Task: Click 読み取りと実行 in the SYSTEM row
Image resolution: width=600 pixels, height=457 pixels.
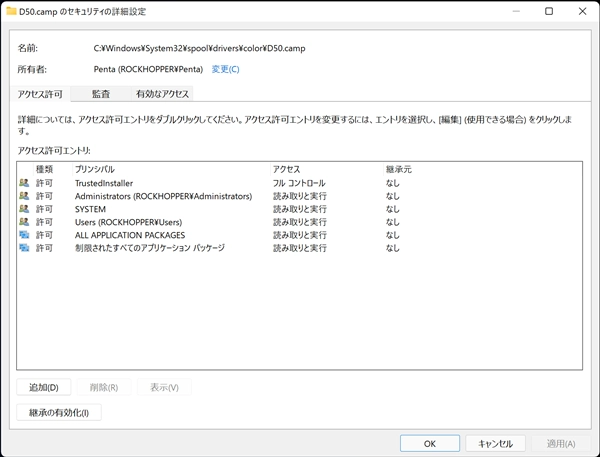Action: pyautogui.click(x=300, y=209)
